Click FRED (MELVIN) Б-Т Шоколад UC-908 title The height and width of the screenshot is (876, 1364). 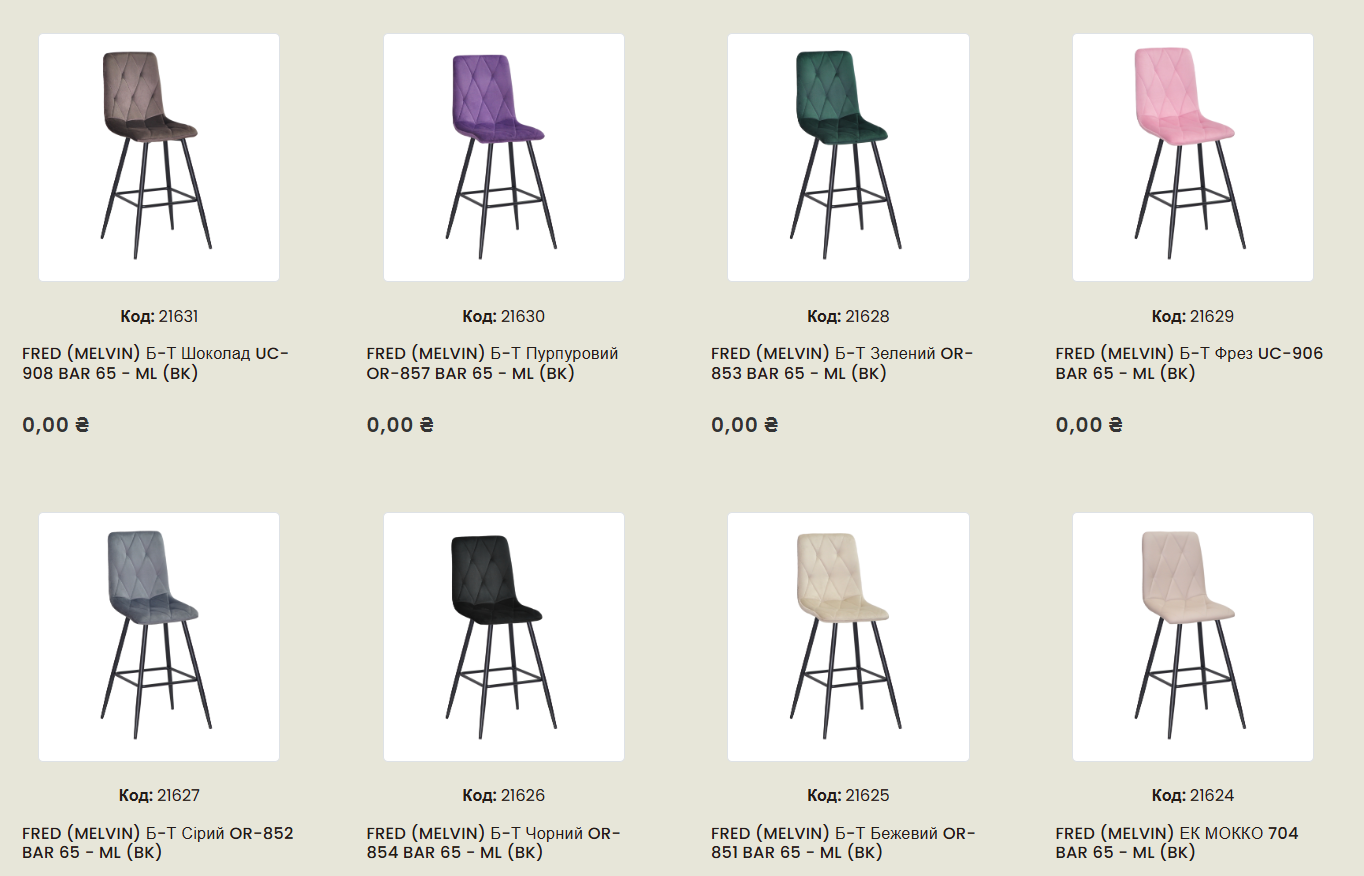pyautogui.click(x=156, y=363)
